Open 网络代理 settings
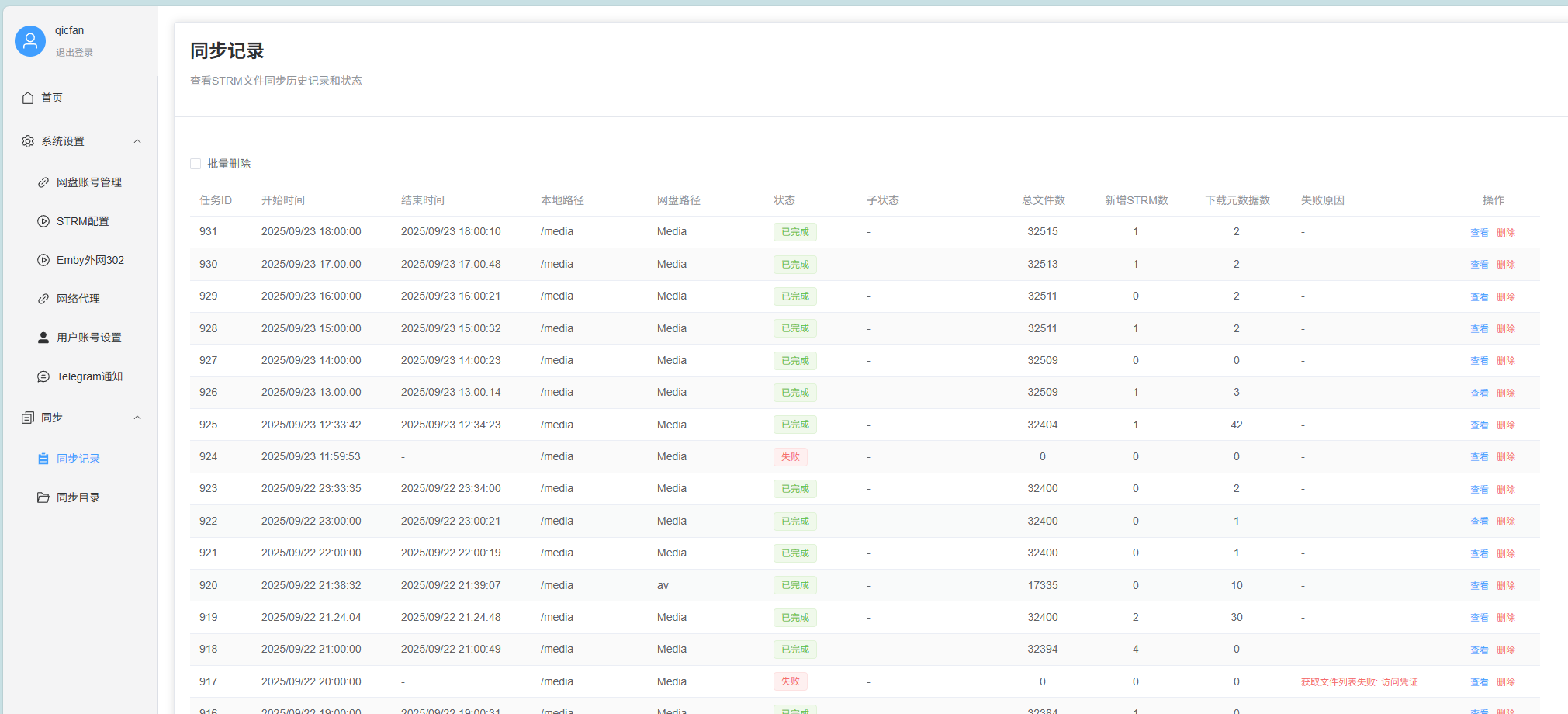Image resolution: width=1568 pixels, height=714 pixels. (x=80, y=299)
